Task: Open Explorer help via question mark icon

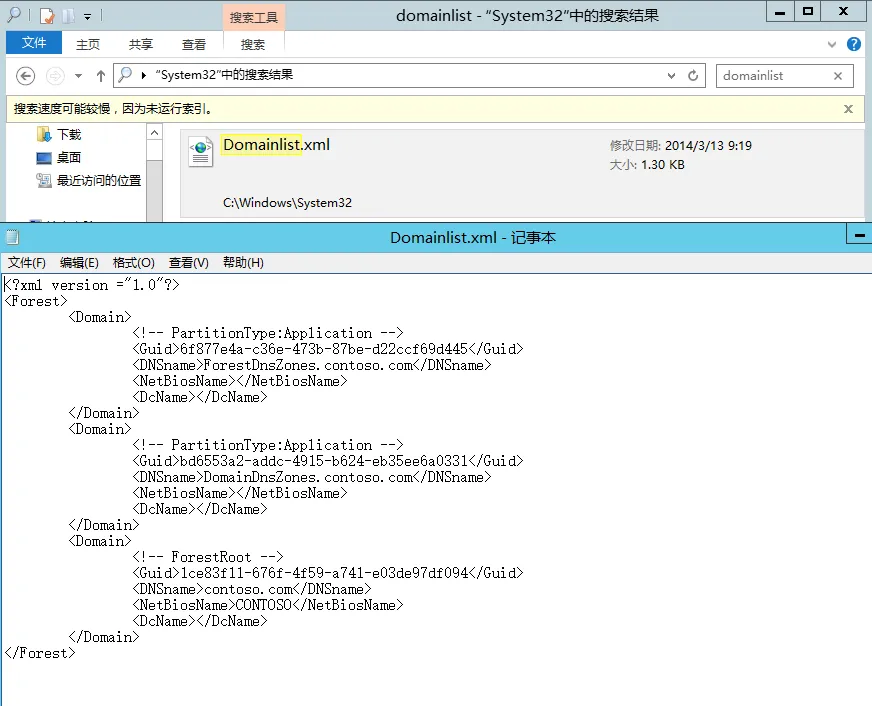Action: pyautogui.click(x=854, y=45)
